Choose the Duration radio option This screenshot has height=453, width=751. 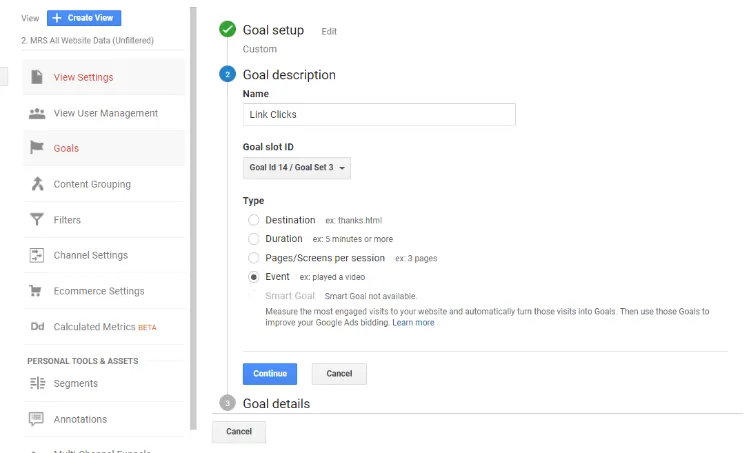point(254,239)
